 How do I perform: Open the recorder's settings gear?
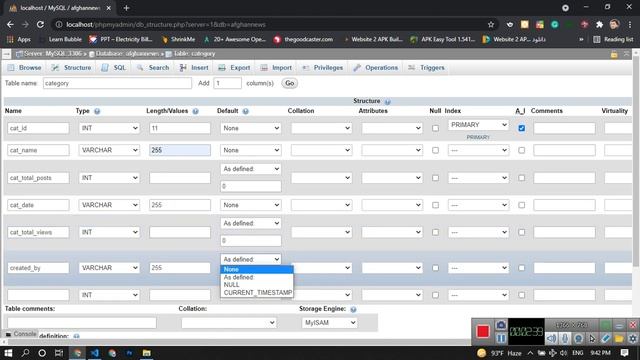(633, 338)
